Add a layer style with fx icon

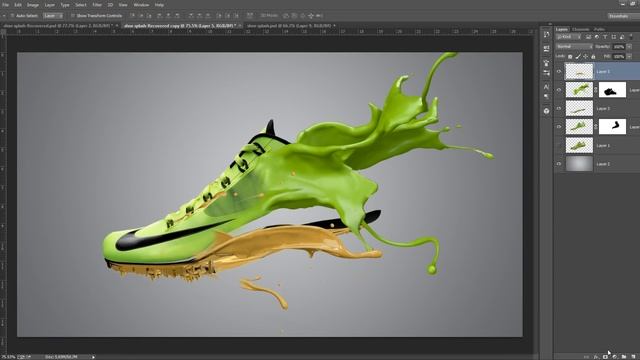click(x=596, y=357)
